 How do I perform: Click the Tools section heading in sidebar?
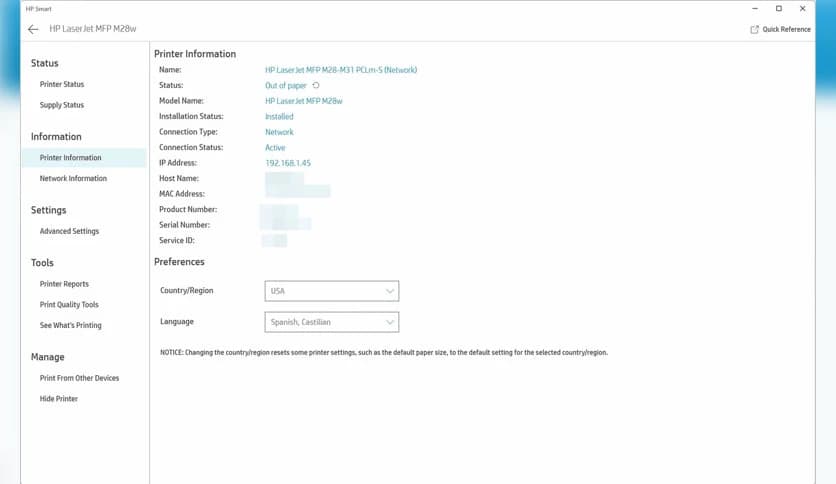(x=42, y=263)
